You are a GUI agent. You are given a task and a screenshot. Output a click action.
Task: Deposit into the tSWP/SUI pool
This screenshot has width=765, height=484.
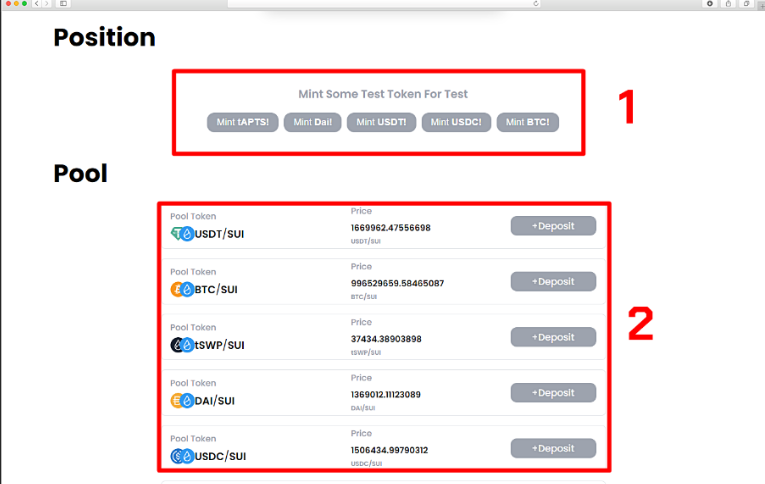click(553, 337)
